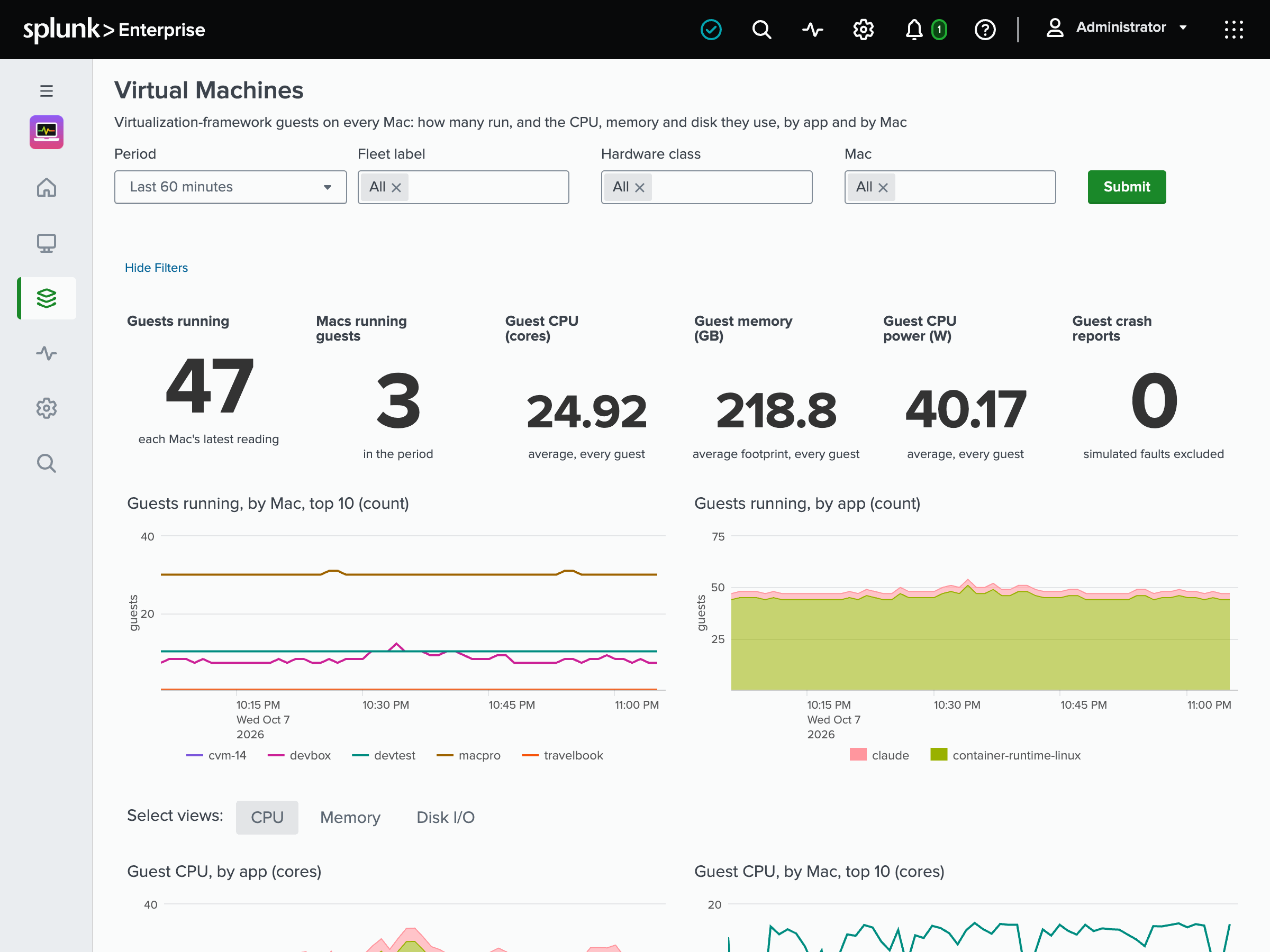Open the Mac monitoring app icon

[x=47, y=132]
